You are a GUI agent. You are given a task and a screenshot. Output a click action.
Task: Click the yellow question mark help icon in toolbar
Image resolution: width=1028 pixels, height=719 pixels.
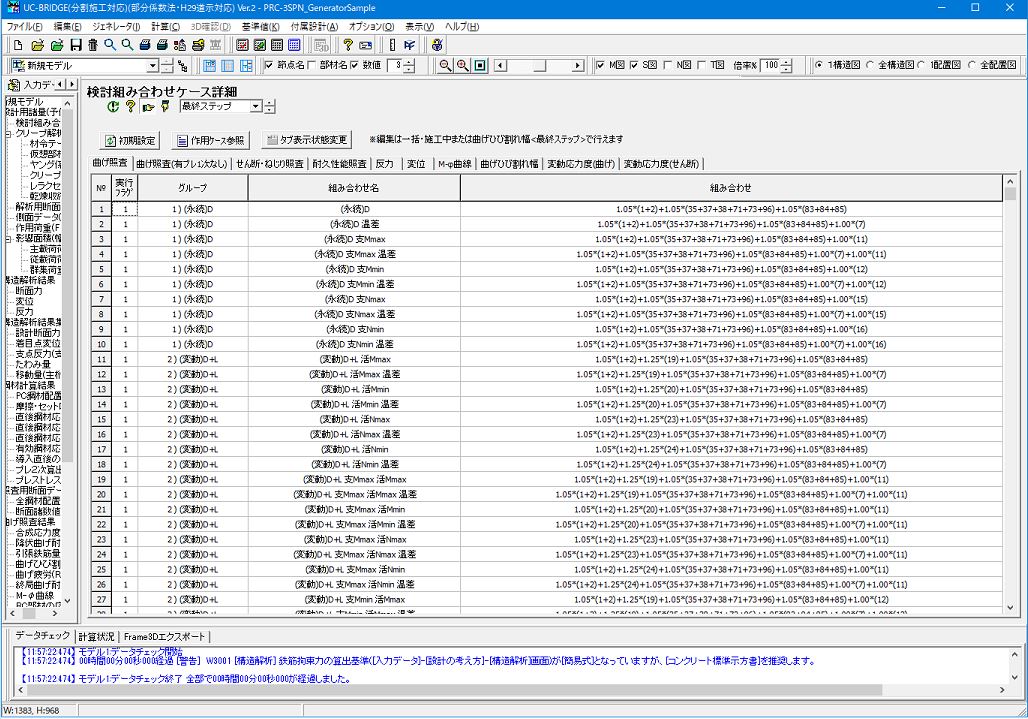click(x=347, y=45)
